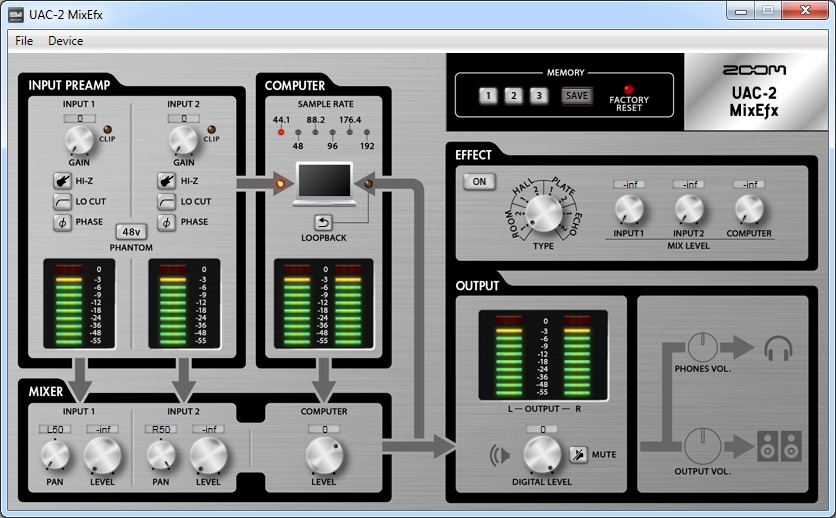Click the Input 2 CLIP indicator
The width and height of the screenshot is (836, 518).
[211, 130]
